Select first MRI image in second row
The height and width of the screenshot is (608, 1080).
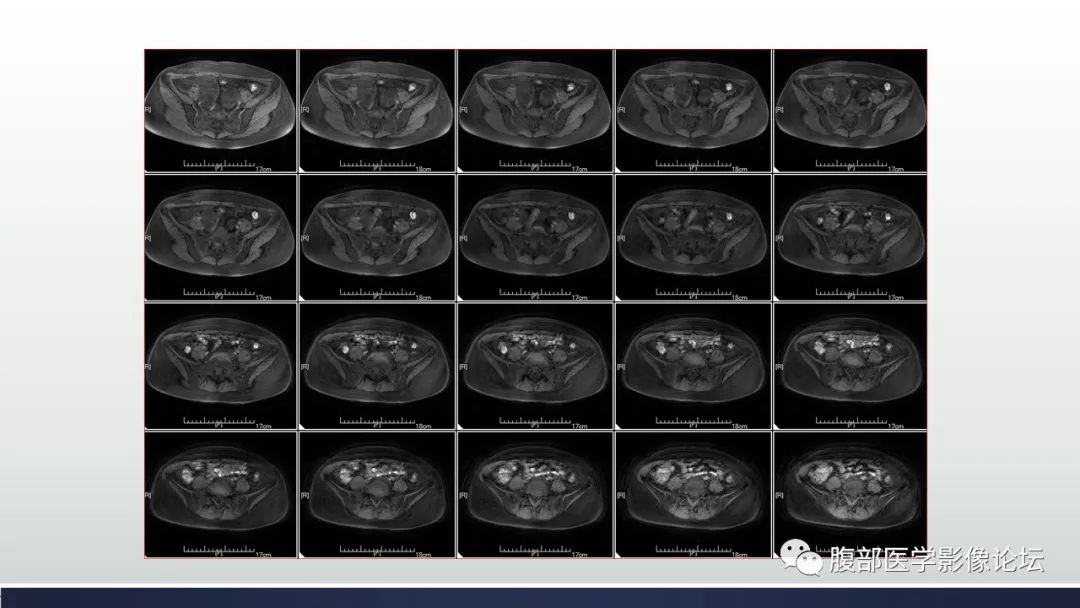pyautogui.click(x=221, y=238)
